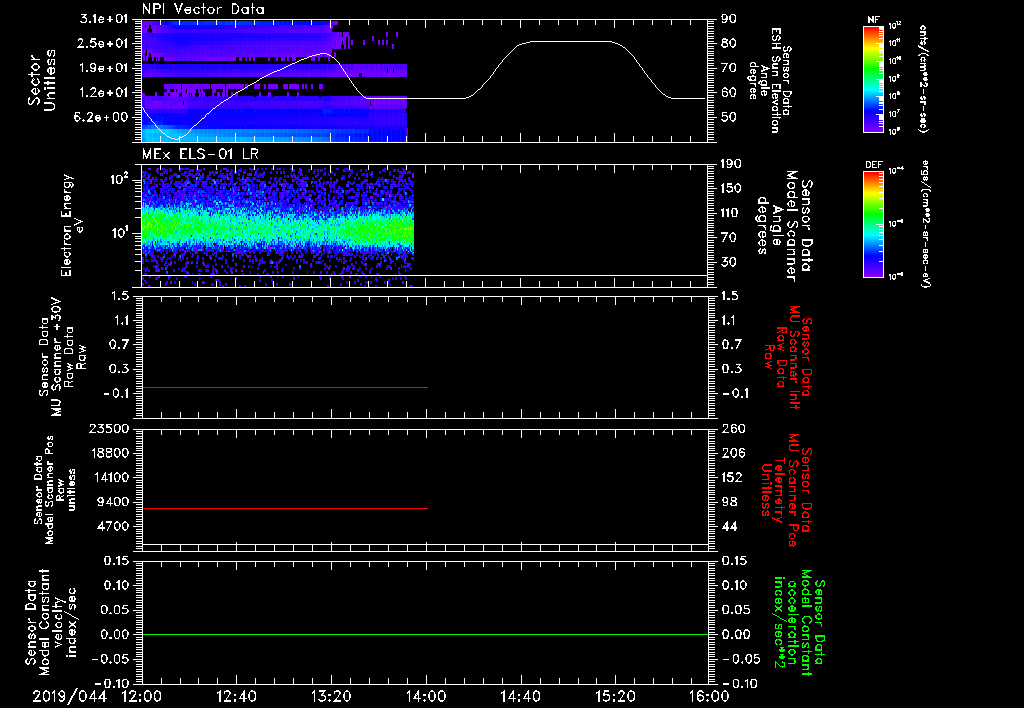Click the DEF energy flux color bar
This screenshot has width=1024, height=708.
[873, 223]
